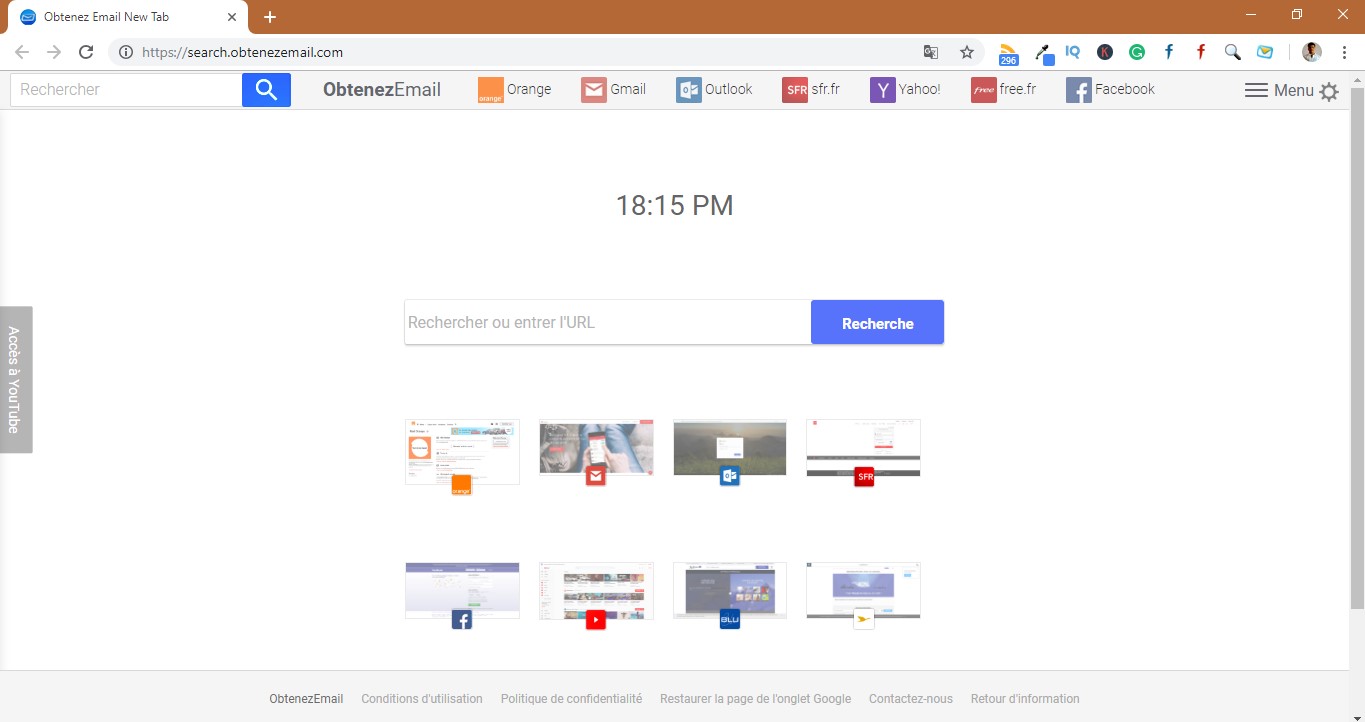Click the Recherche button
This screenshot has width=1365, height=722.
click(x=876, y=322)
